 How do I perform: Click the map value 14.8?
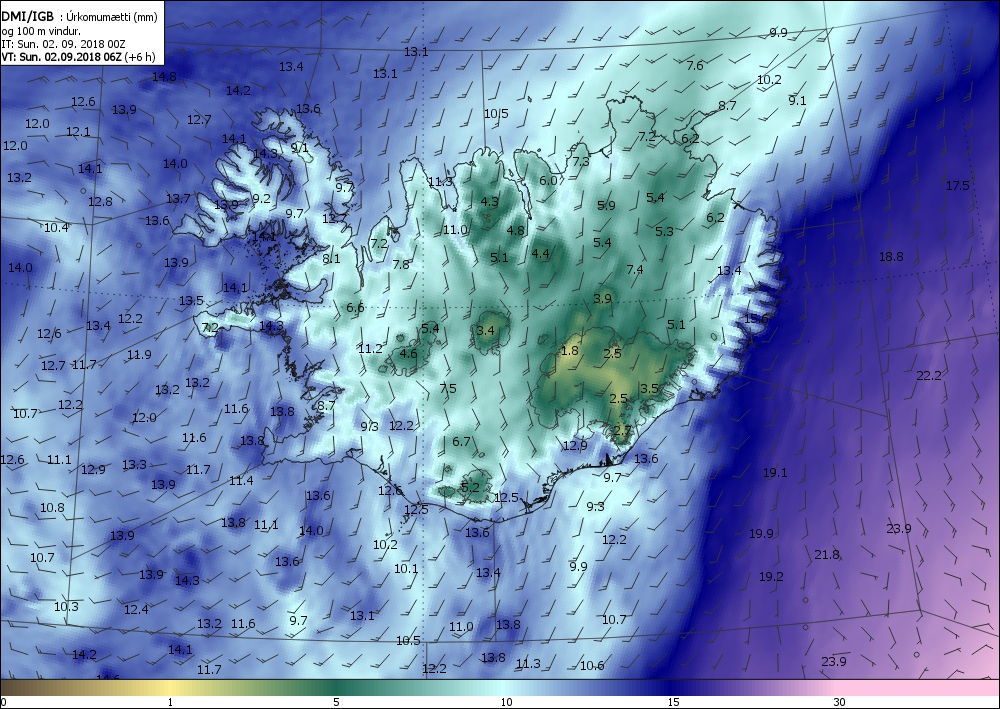(x=164, y=77)
